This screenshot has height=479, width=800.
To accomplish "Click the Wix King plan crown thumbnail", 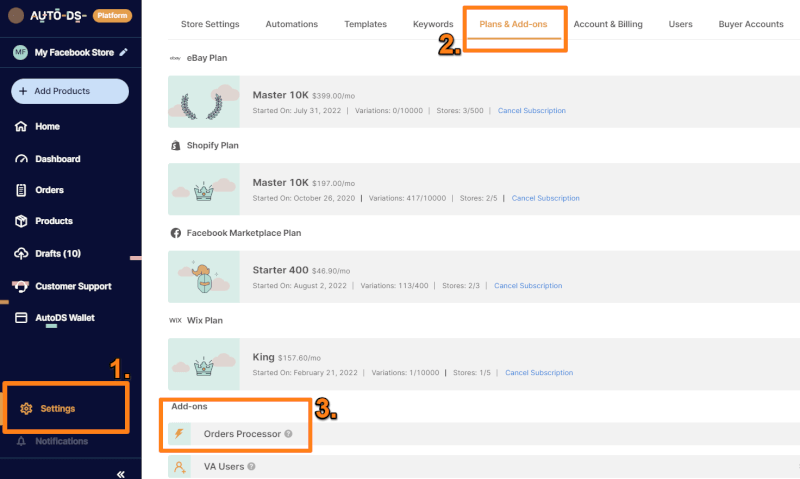I will (204, 364).
